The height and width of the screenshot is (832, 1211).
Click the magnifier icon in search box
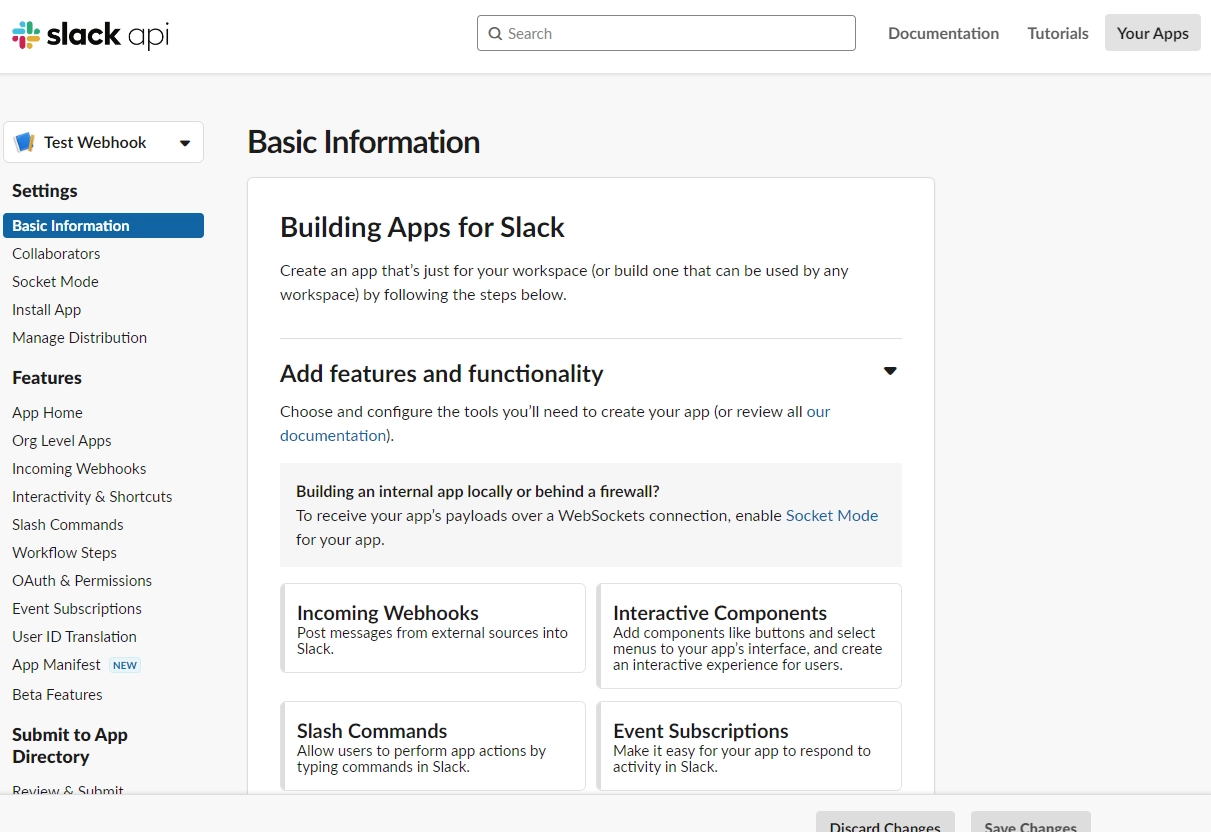495,33
